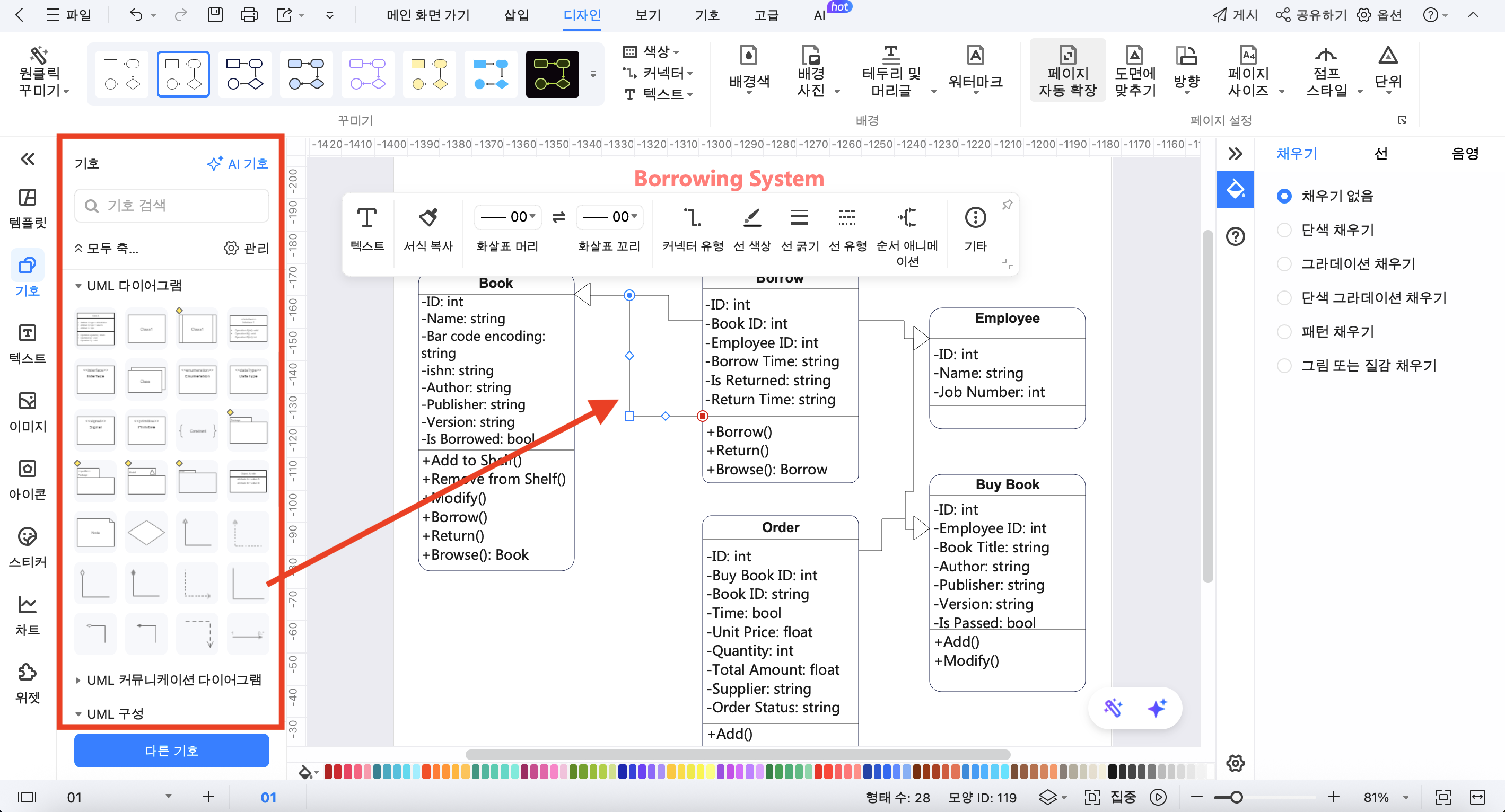Expand the theme styles gallery dropdown

pos(593,74)
